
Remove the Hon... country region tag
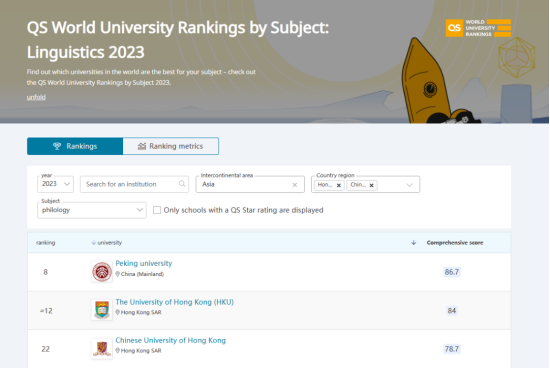pos(339,185)
